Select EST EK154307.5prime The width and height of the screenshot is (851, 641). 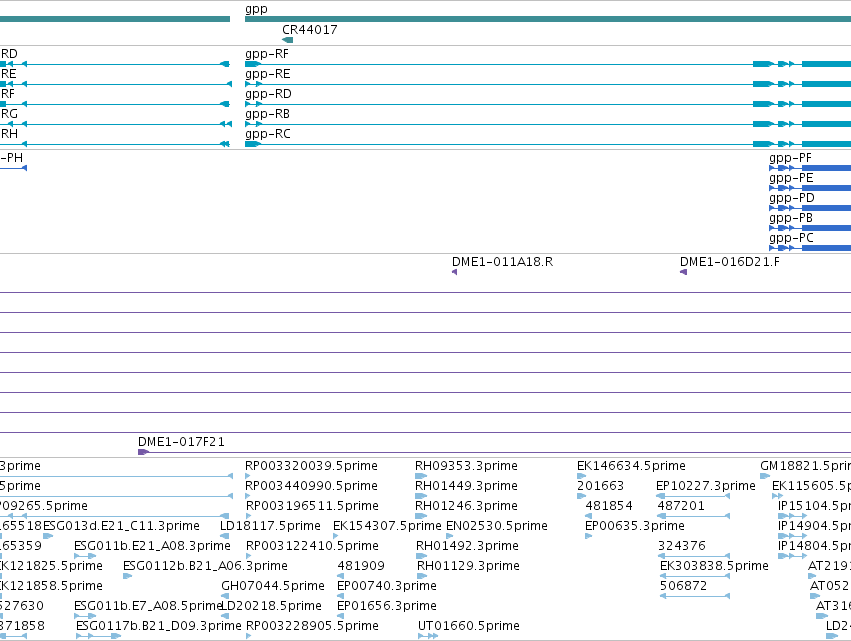(x=387, y=526)
